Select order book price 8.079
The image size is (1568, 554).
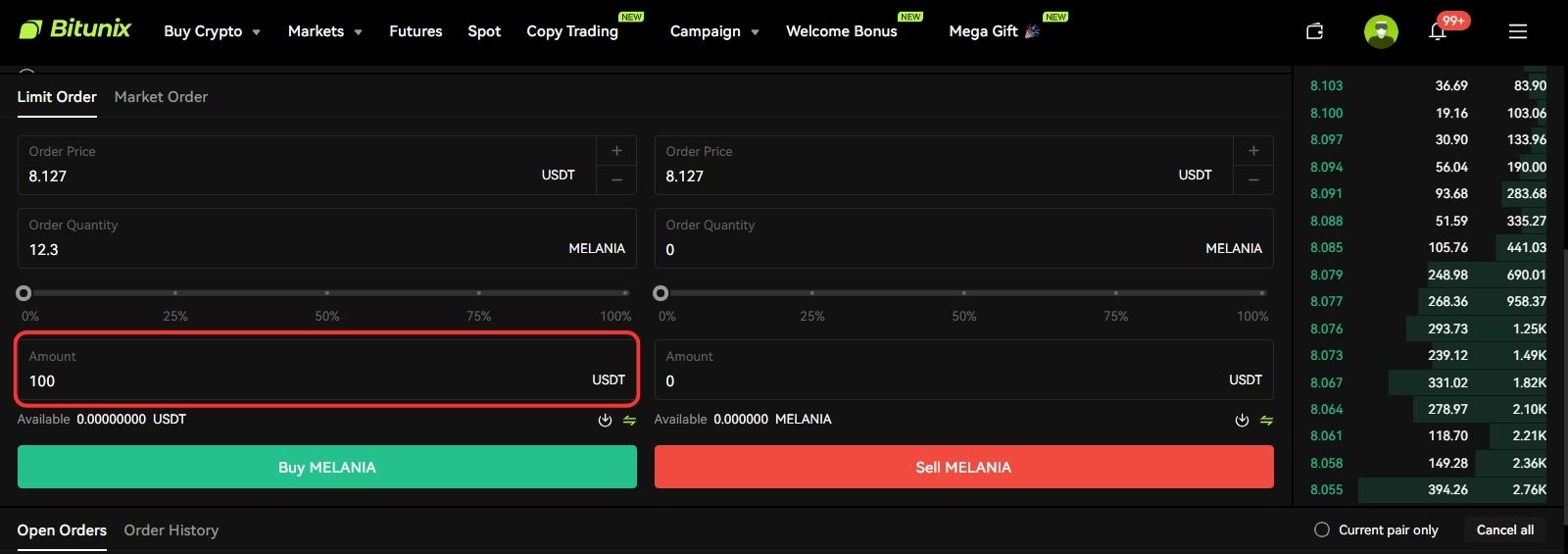[1327, 275]
